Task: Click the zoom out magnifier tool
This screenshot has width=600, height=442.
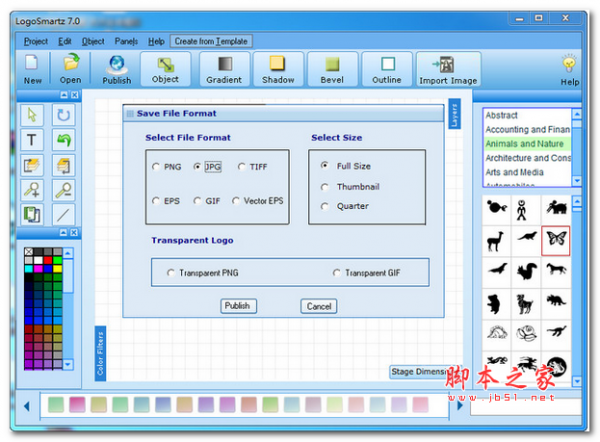Action: (64, 190)
